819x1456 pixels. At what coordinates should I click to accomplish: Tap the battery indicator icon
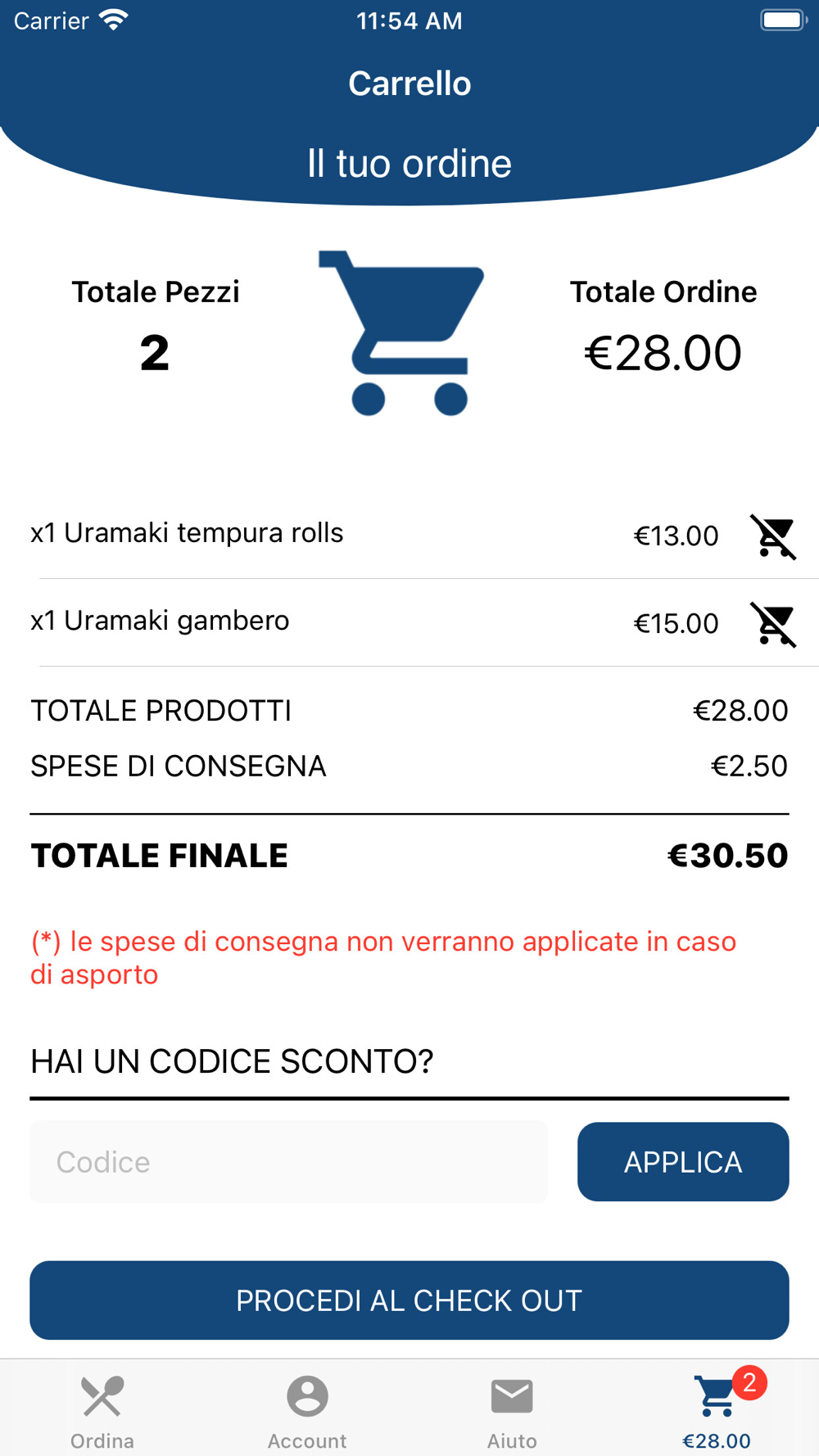pos(784,20)
